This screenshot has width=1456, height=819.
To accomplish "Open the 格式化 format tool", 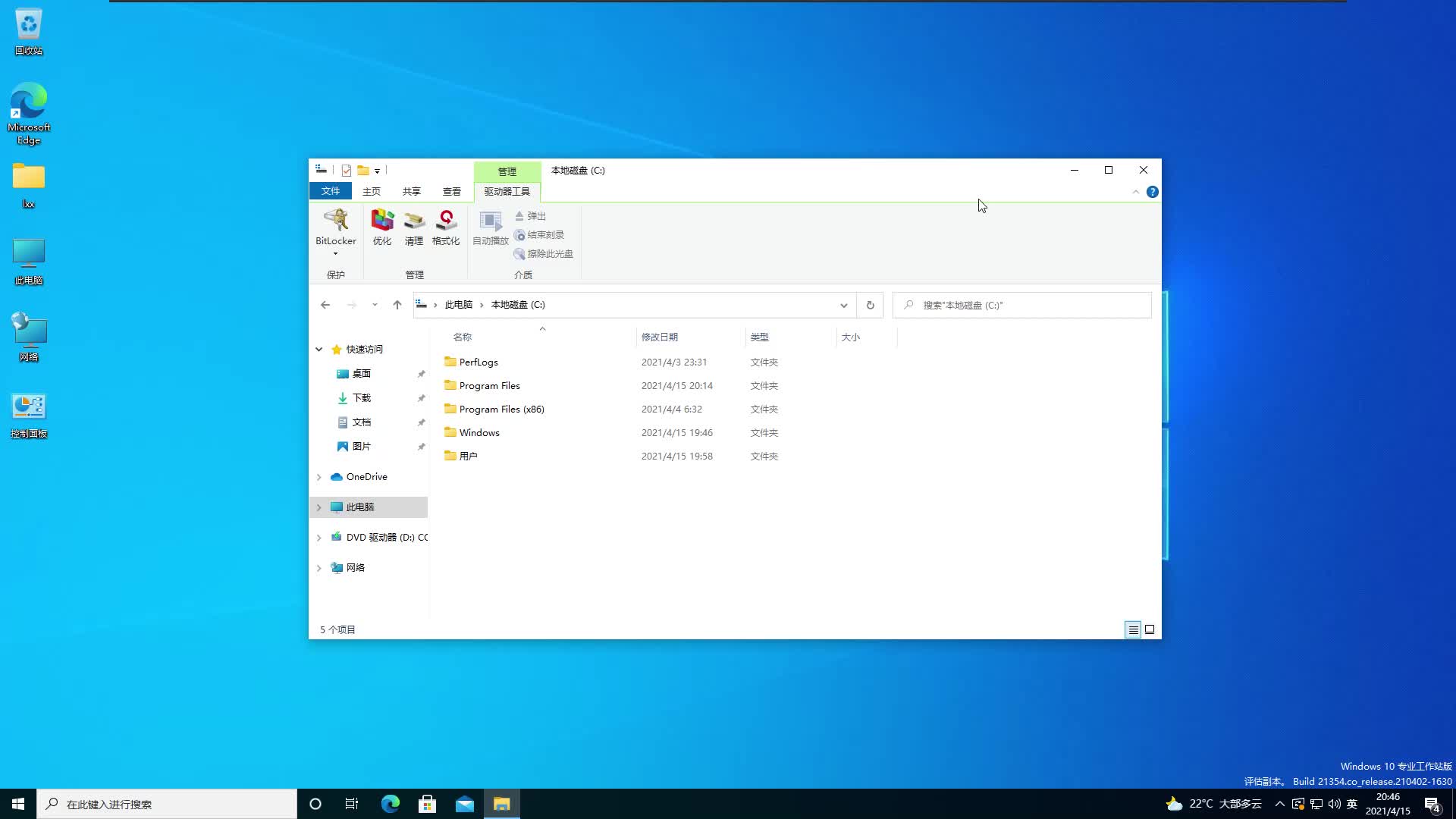I will pos(446,227).
